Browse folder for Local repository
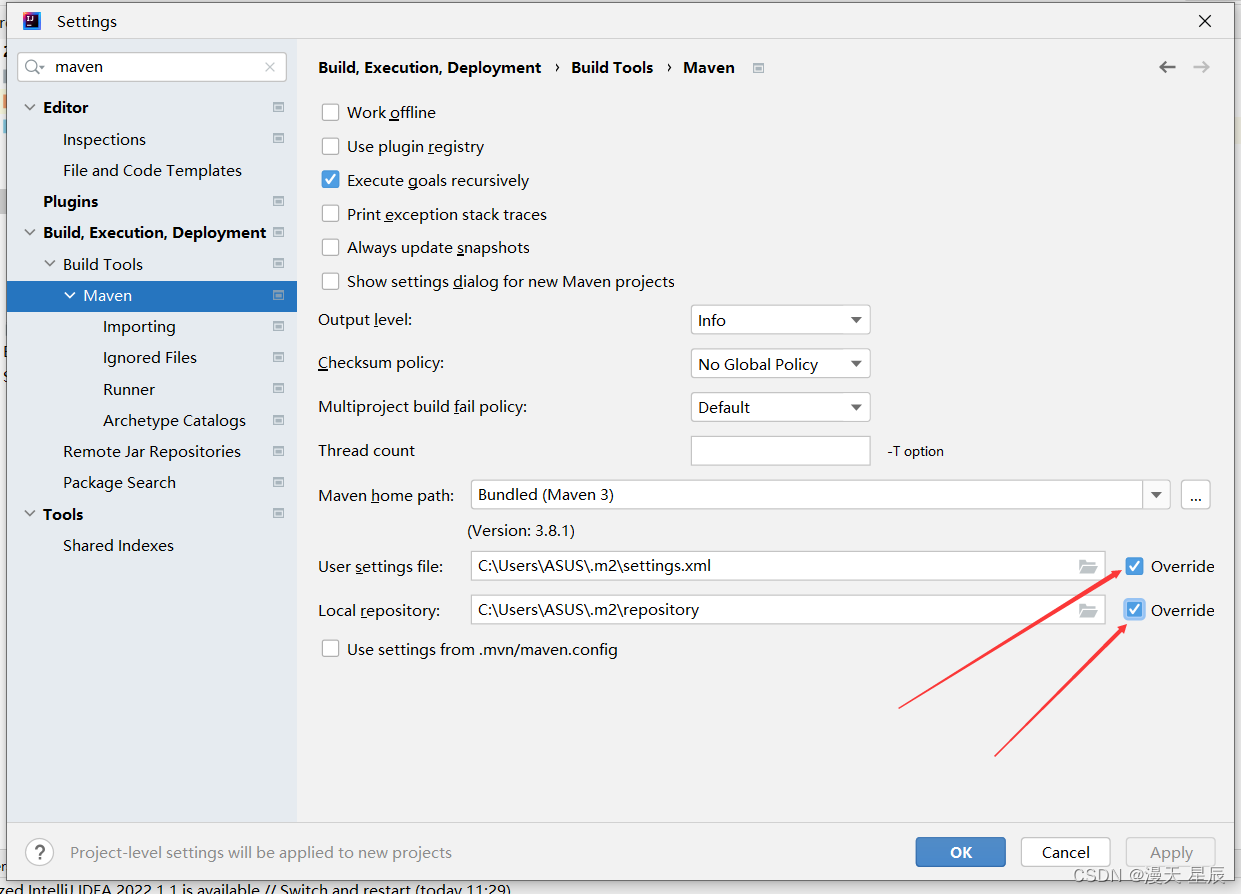Image resolution: width=1241 pixels, height=894 pixels. (1088, 610)
